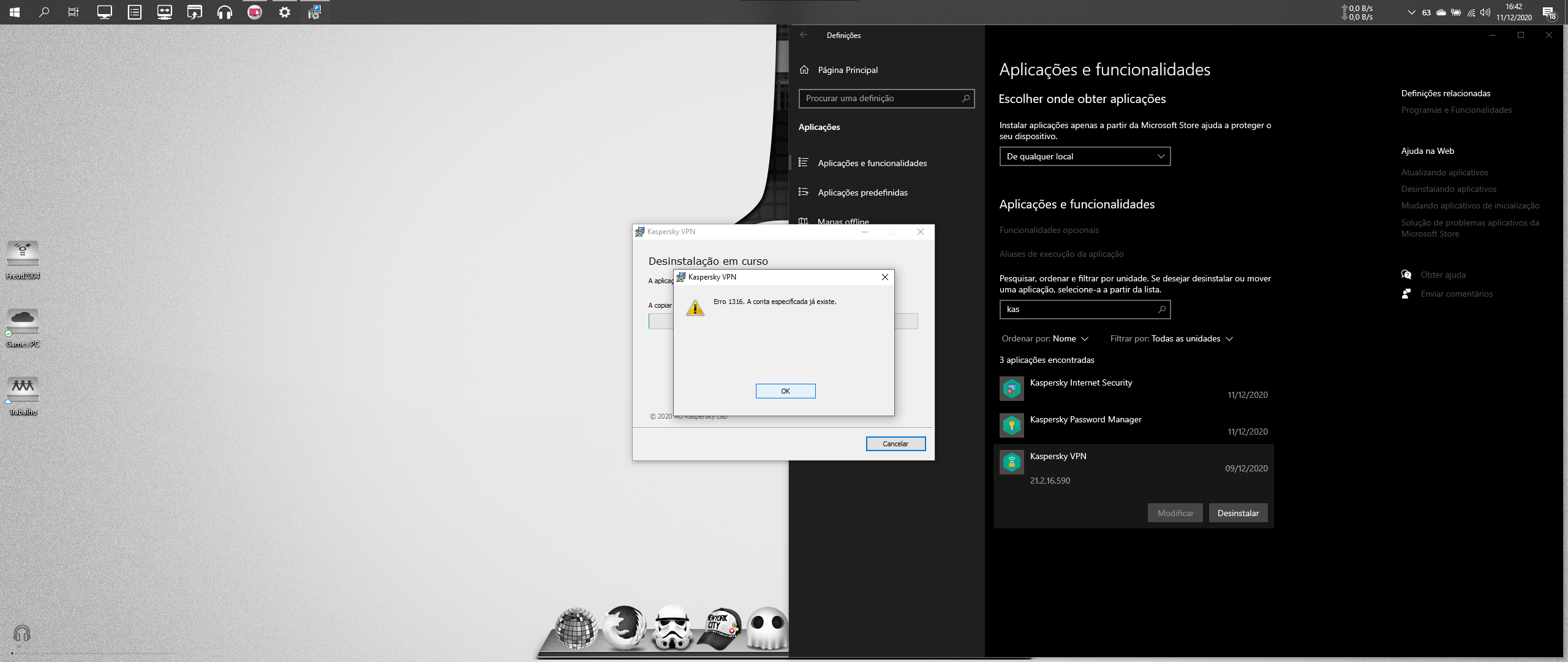Viewport: 1568px width, 662px height.
Task: Click the Desinstalar button for Kaspersky VPN
Action: (1238, 513)
